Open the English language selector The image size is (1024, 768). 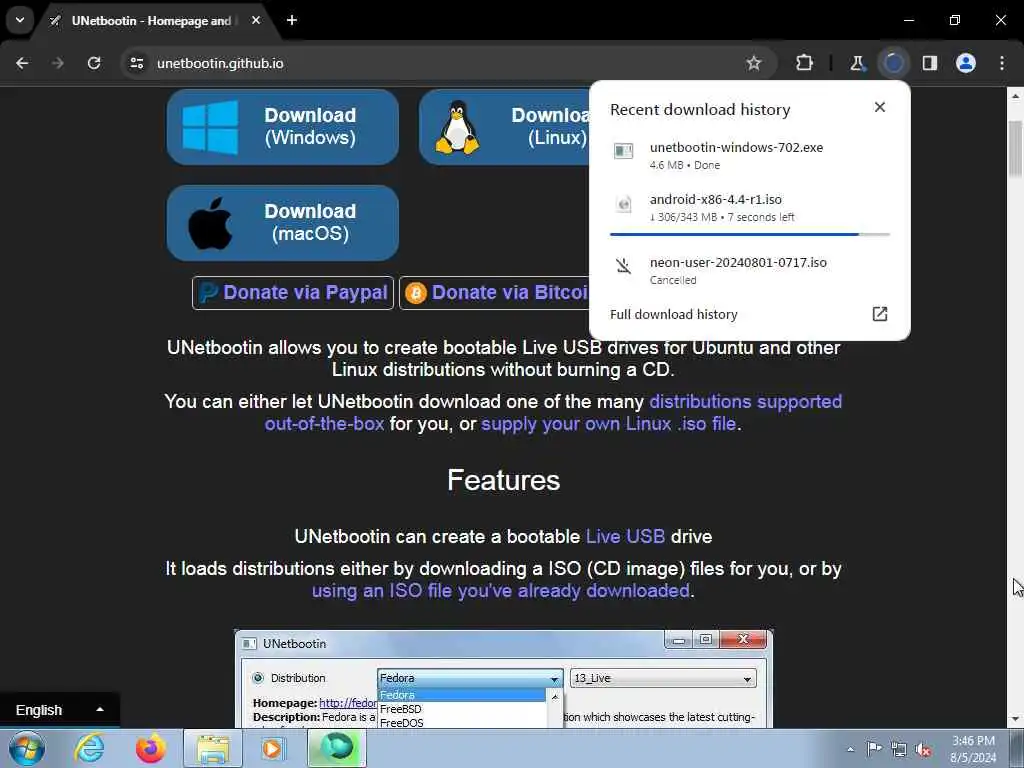click(x=59, y=710)
